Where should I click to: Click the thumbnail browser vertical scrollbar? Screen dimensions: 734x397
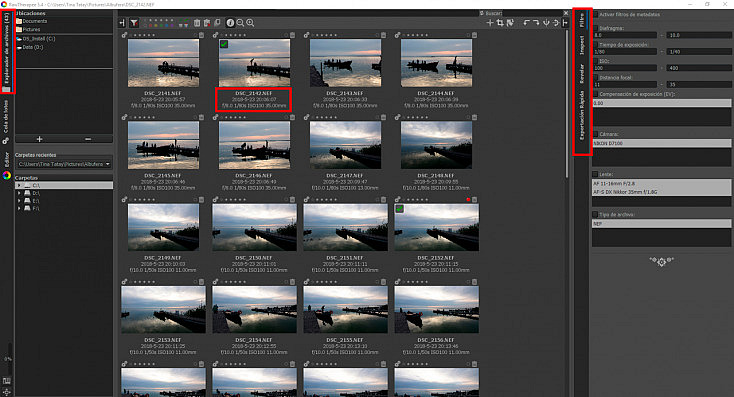[567, 103]
